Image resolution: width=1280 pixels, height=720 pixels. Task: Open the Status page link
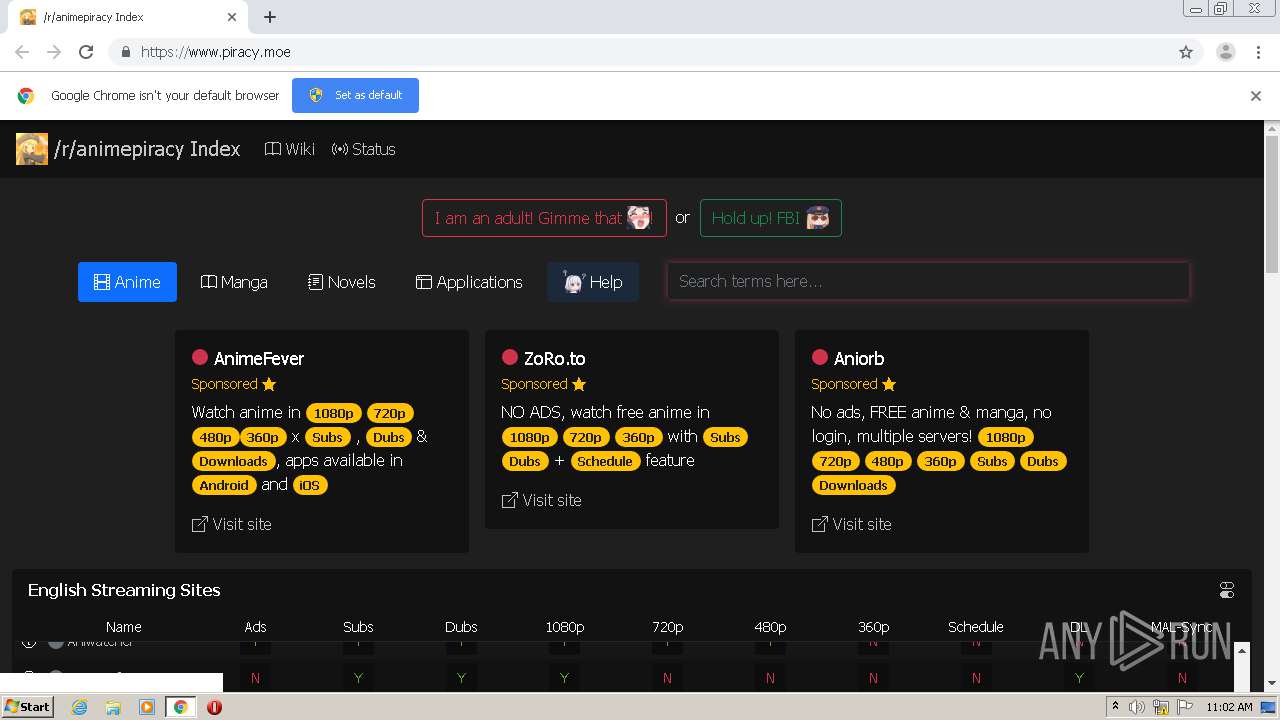[x=364, y=149]
